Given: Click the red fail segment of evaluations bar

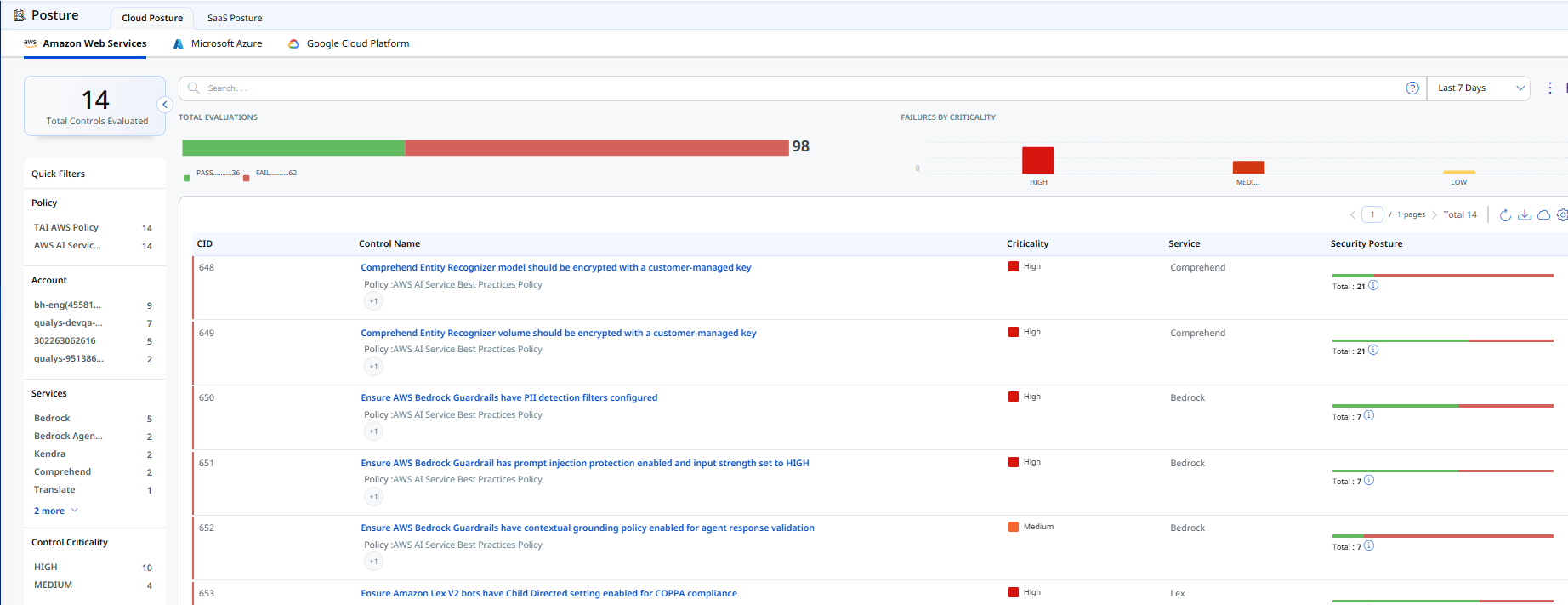Looking at the screenshot, I should 597,148.
